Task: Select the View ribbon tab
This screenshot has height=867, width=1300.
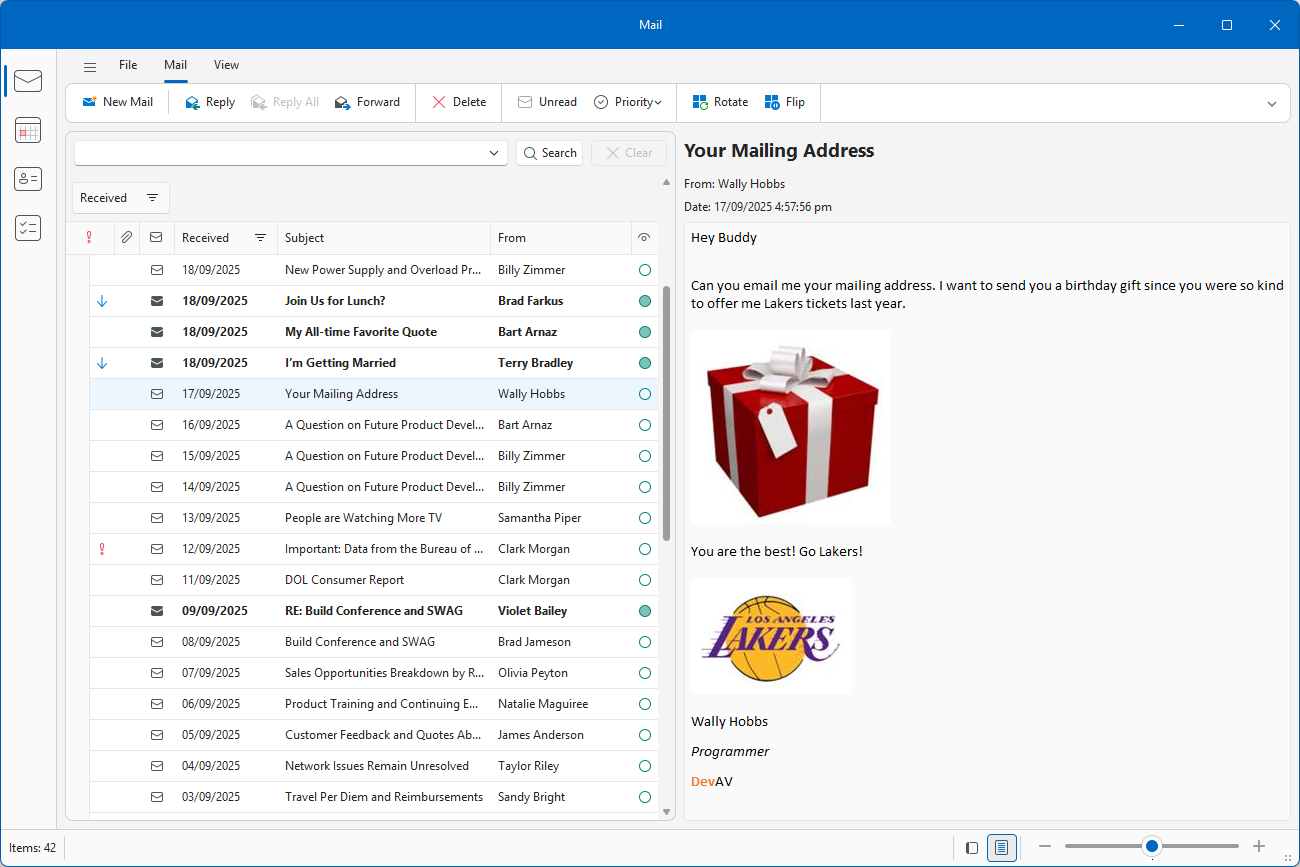Action: (226, 65)
